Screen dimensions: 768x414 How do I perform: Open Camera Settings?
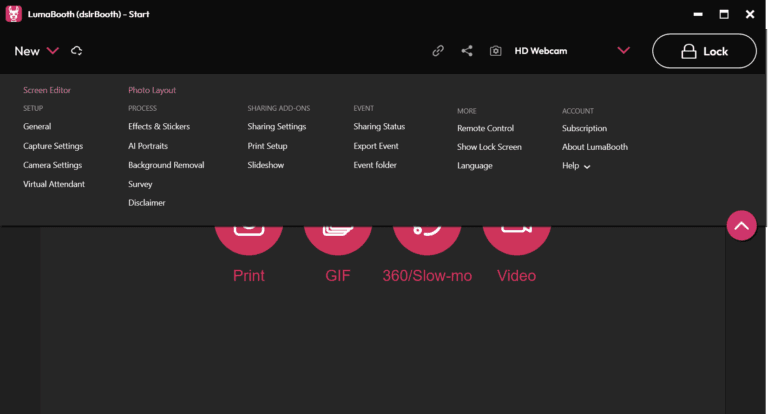click(x=52, y=165)
